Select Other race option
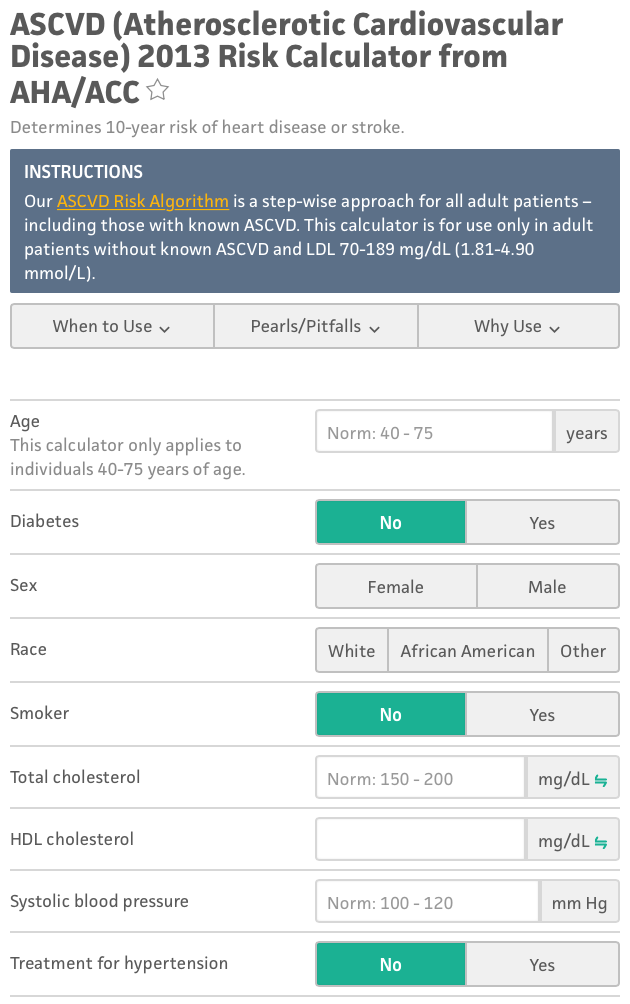Image resolution: width=630 pixels, height=1004 pixels. click(583, 651)
